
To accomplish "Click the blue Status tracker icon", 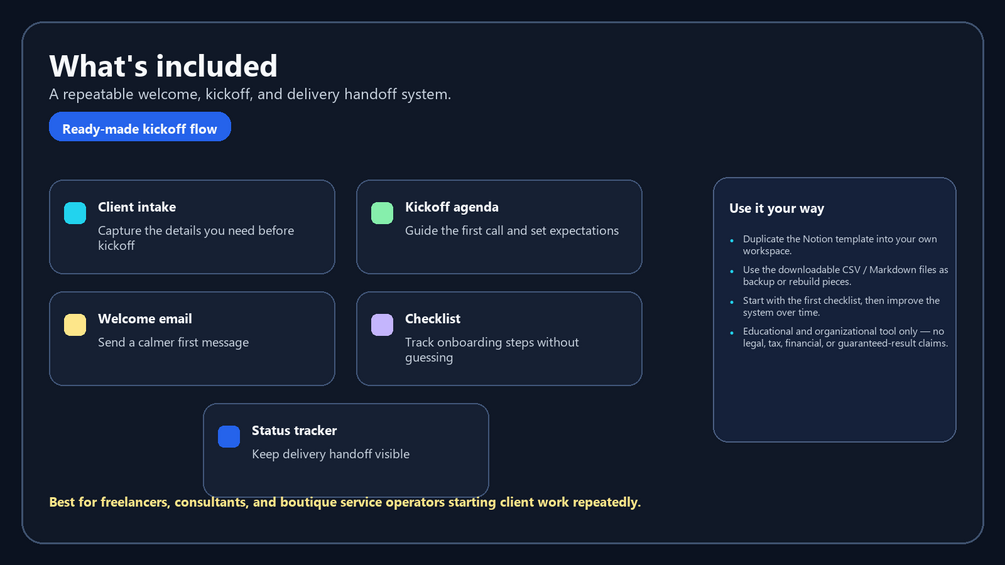I will point(229,436).
